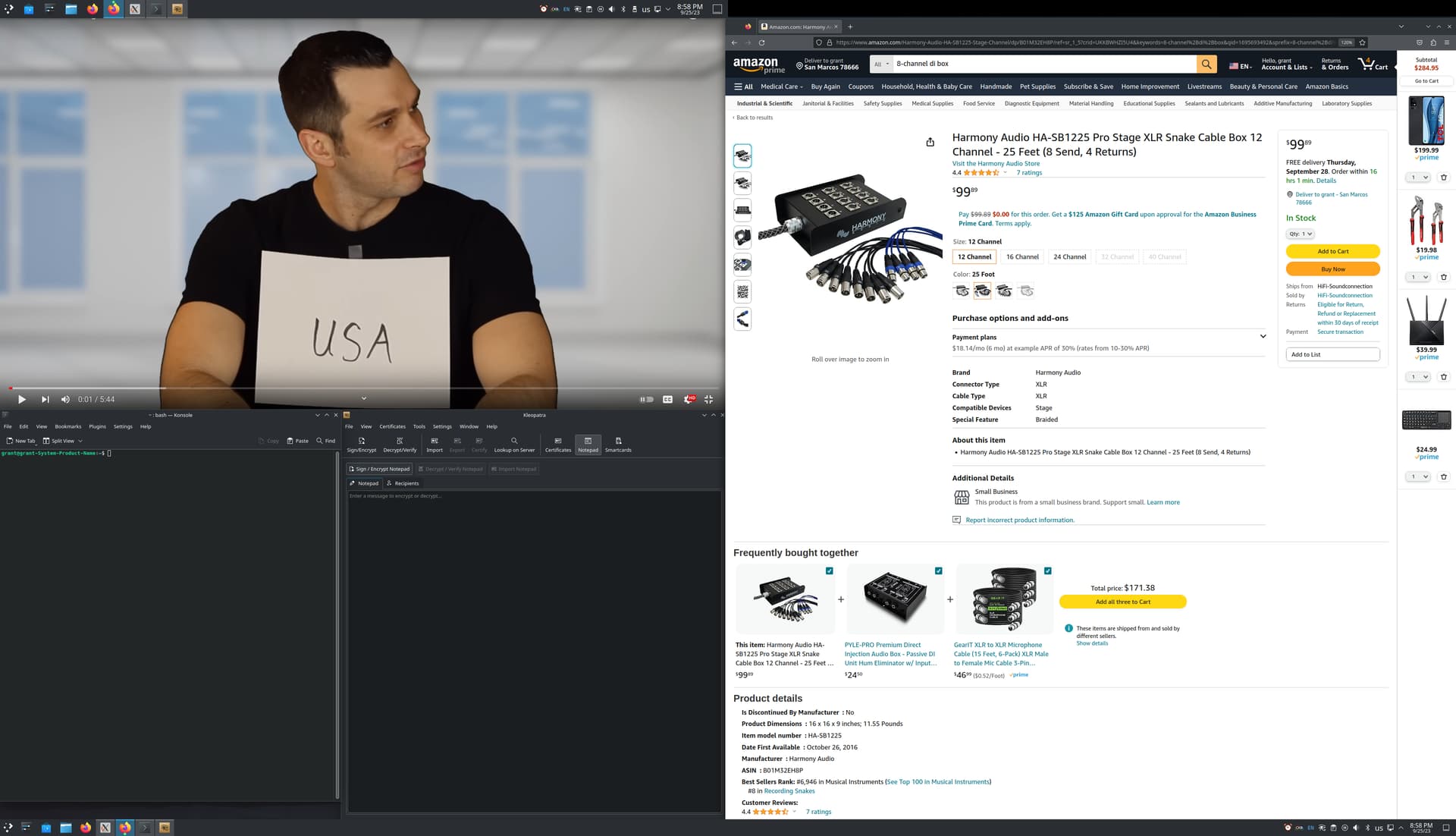Click Lookup on Server in Kleopatra

[x=514, y=445]
